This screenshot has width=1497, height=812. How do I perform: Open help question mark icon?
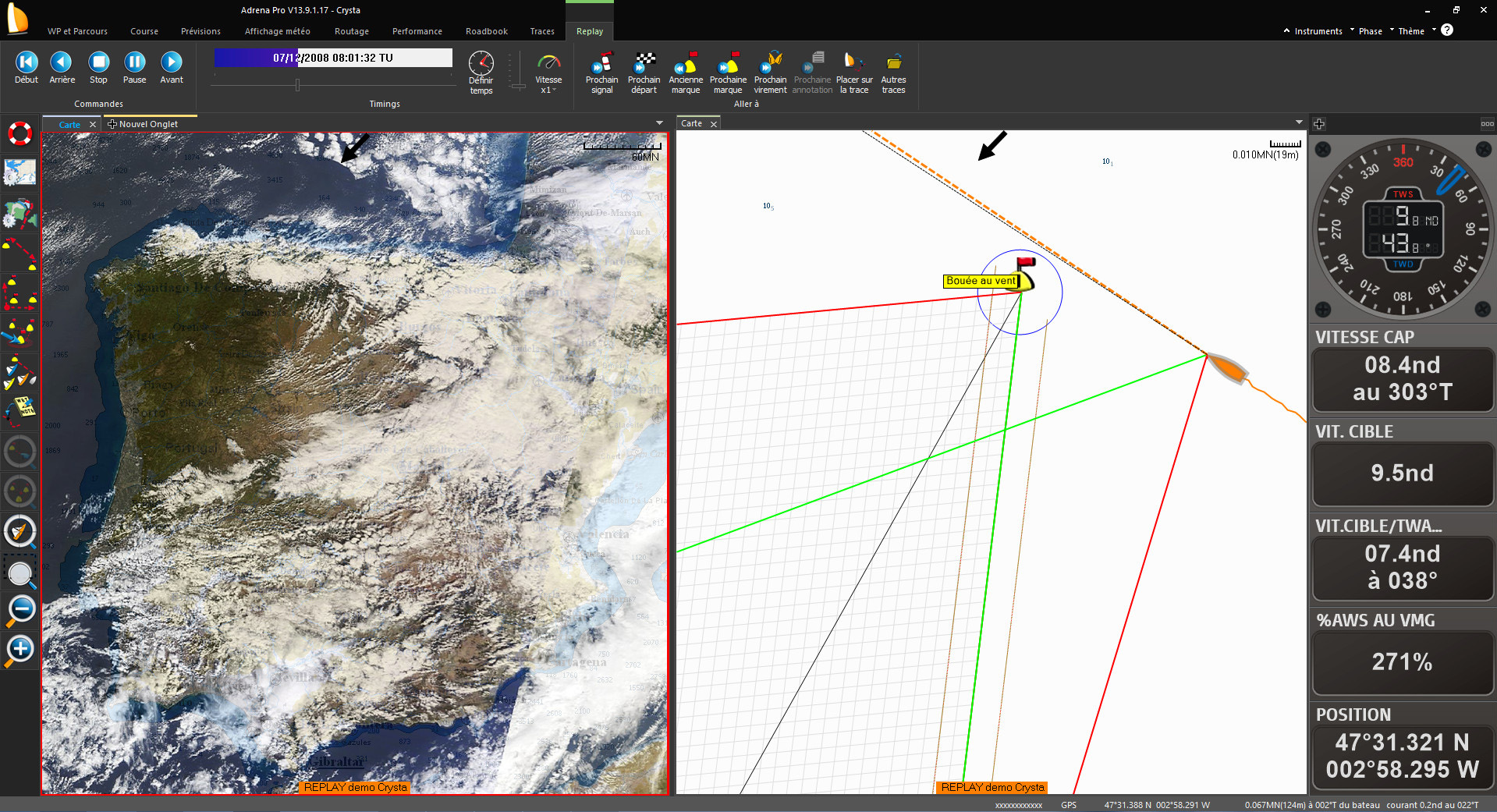pos(1447,30)
